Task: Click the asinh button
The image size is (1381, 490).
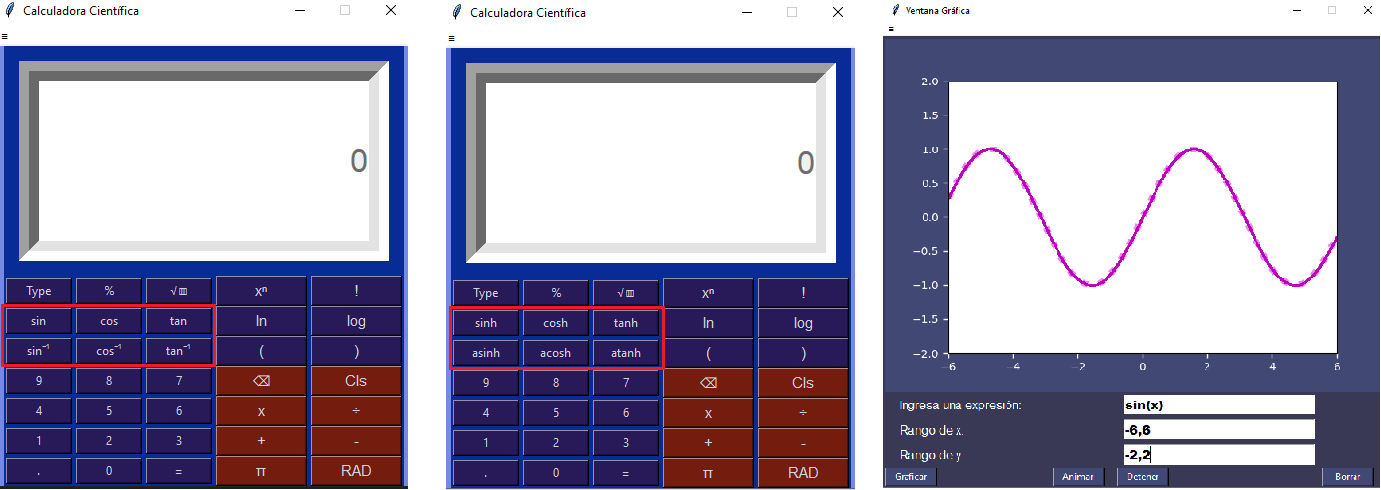Action: pyautogui.click(x=485, y=353)
